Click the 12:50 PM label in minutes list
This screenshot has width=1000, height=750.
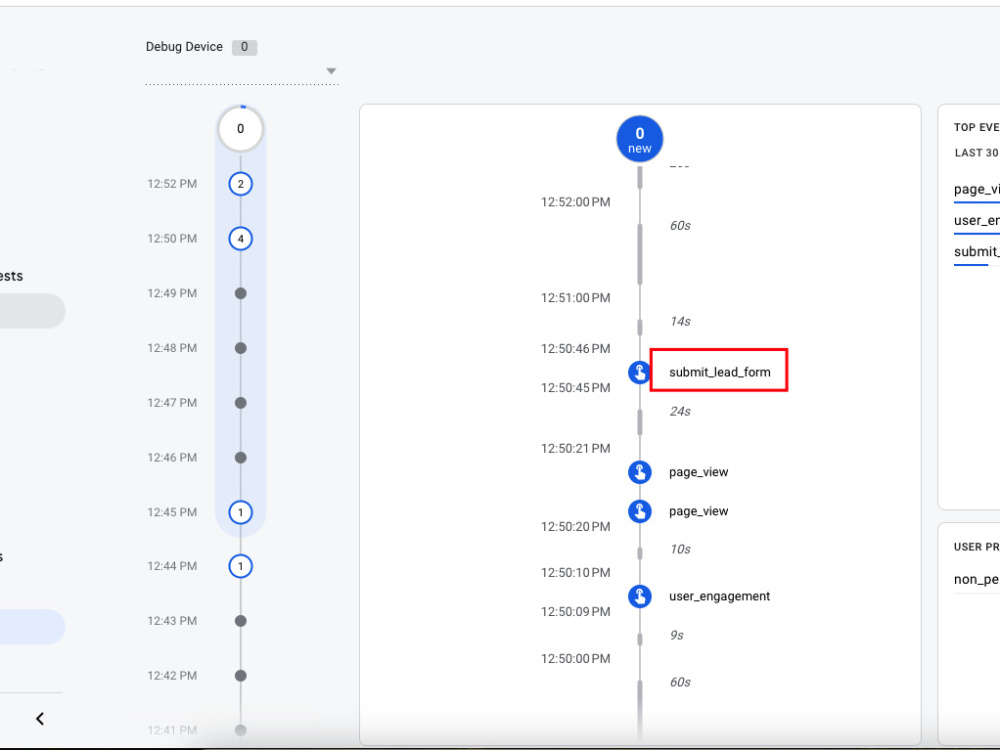coord(172,239)
